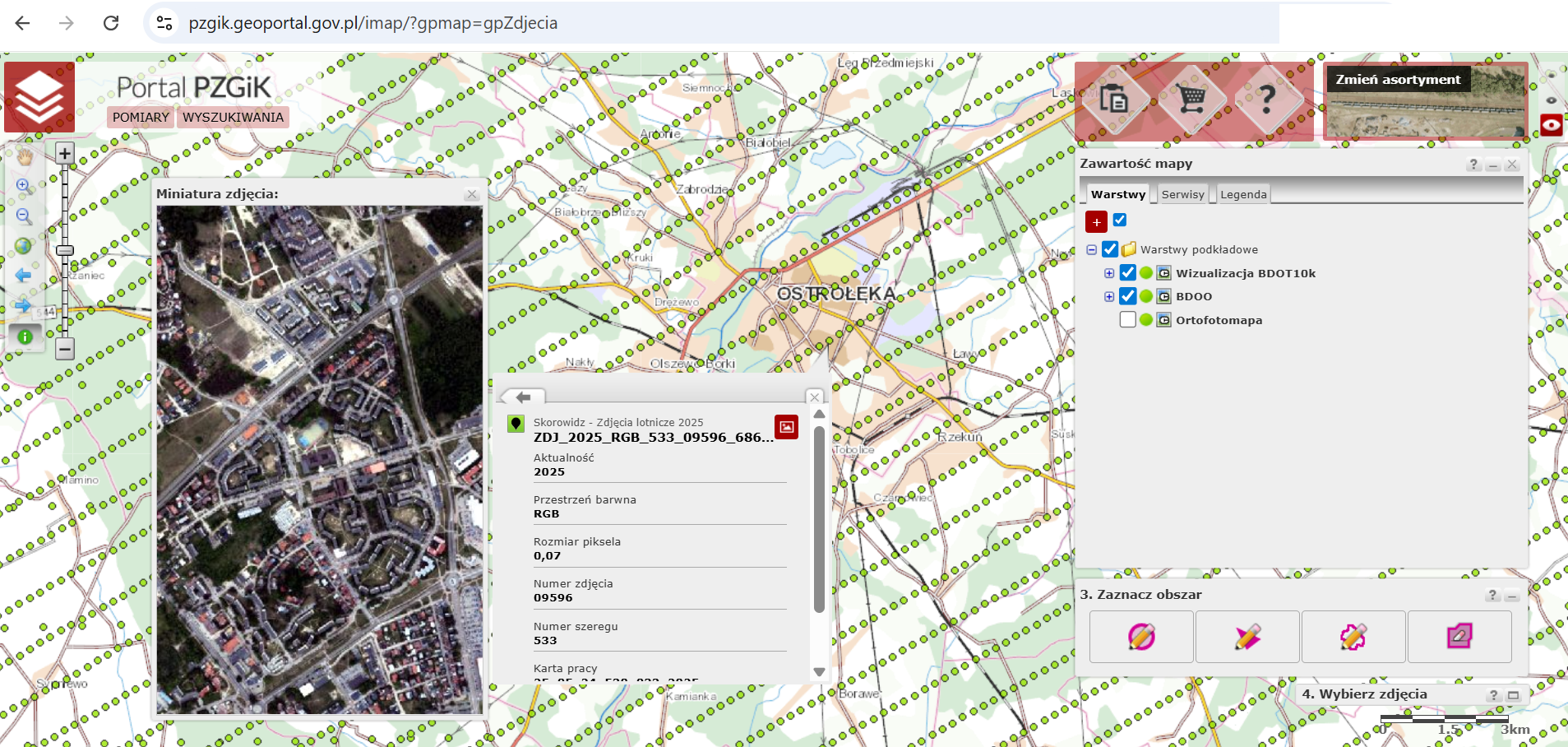Select the circle area drawing tool
Viewport: 1568px width, 747px height.
(x=1141, y=637)
